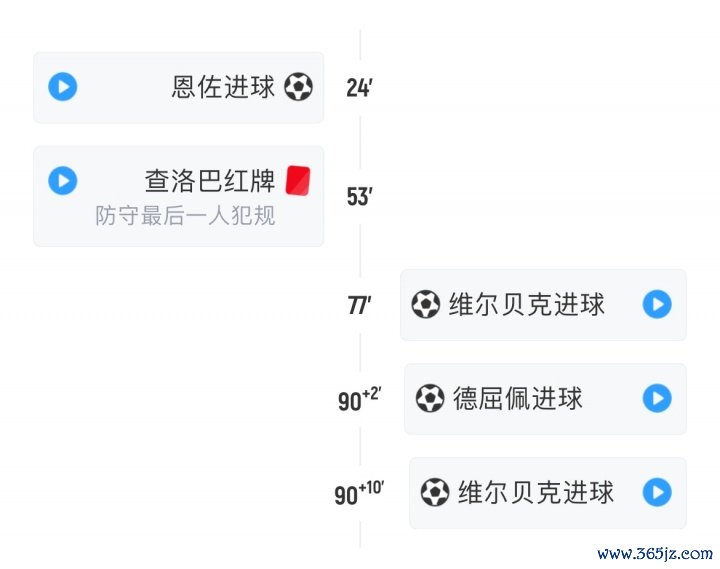Play the 恩佐 goal video clip
720x569 pixels.
[x=63, y=87]
